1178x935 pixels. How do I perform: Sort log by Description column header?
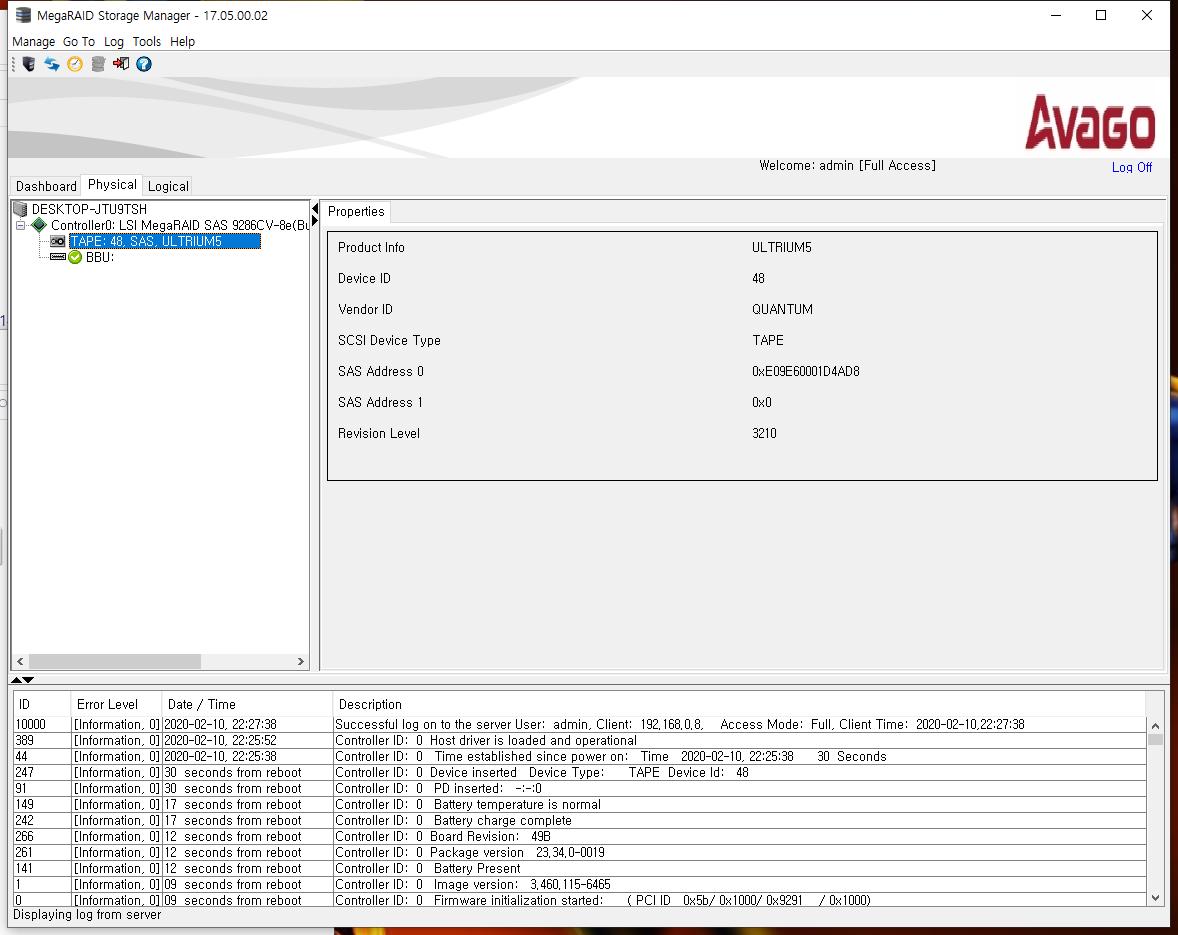tap(739, 704)
